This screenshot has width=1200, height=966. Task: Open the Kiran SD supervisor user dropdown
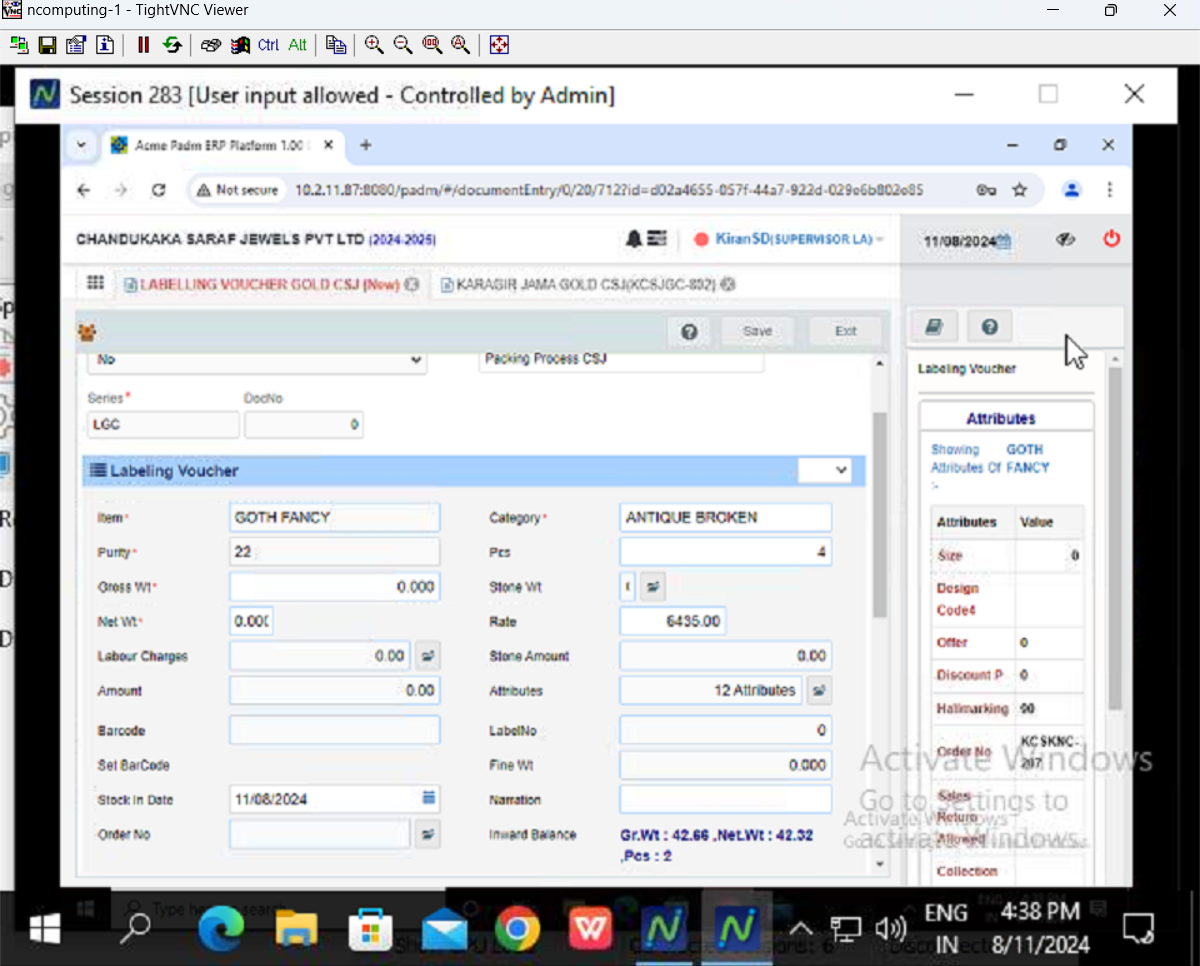click(x=790, y=240)
